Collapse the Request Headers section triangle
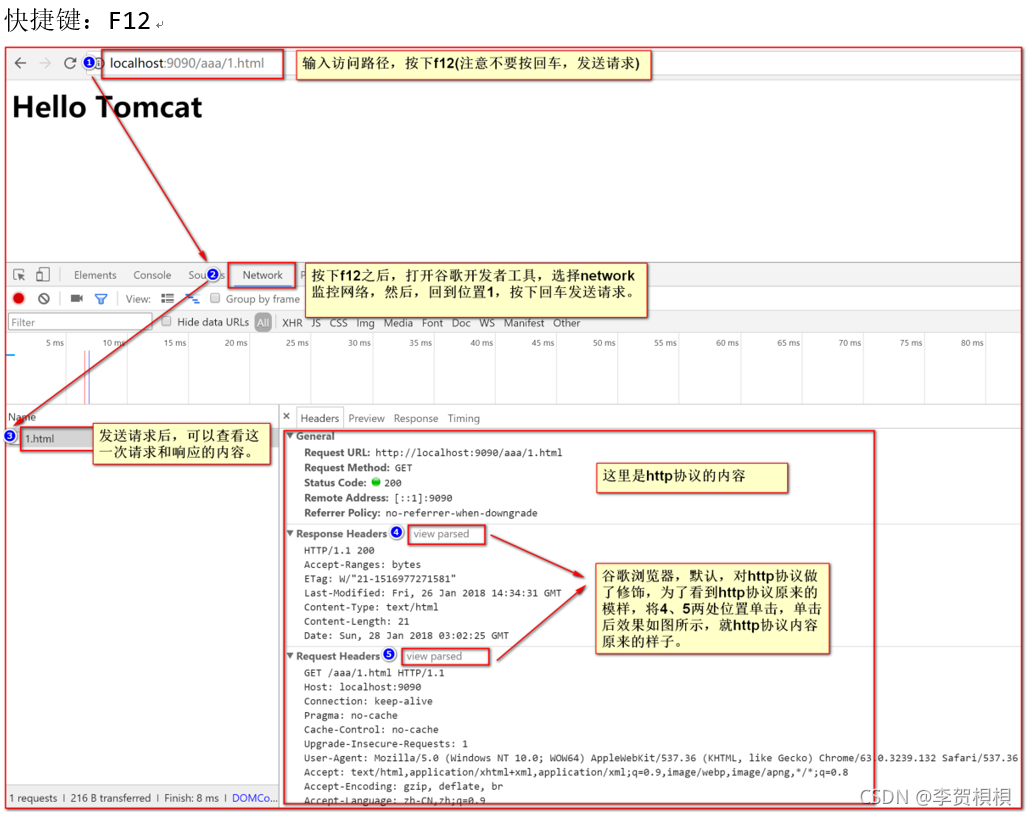1027x815 pixels. pyautogui.click(x=290, y=655)
